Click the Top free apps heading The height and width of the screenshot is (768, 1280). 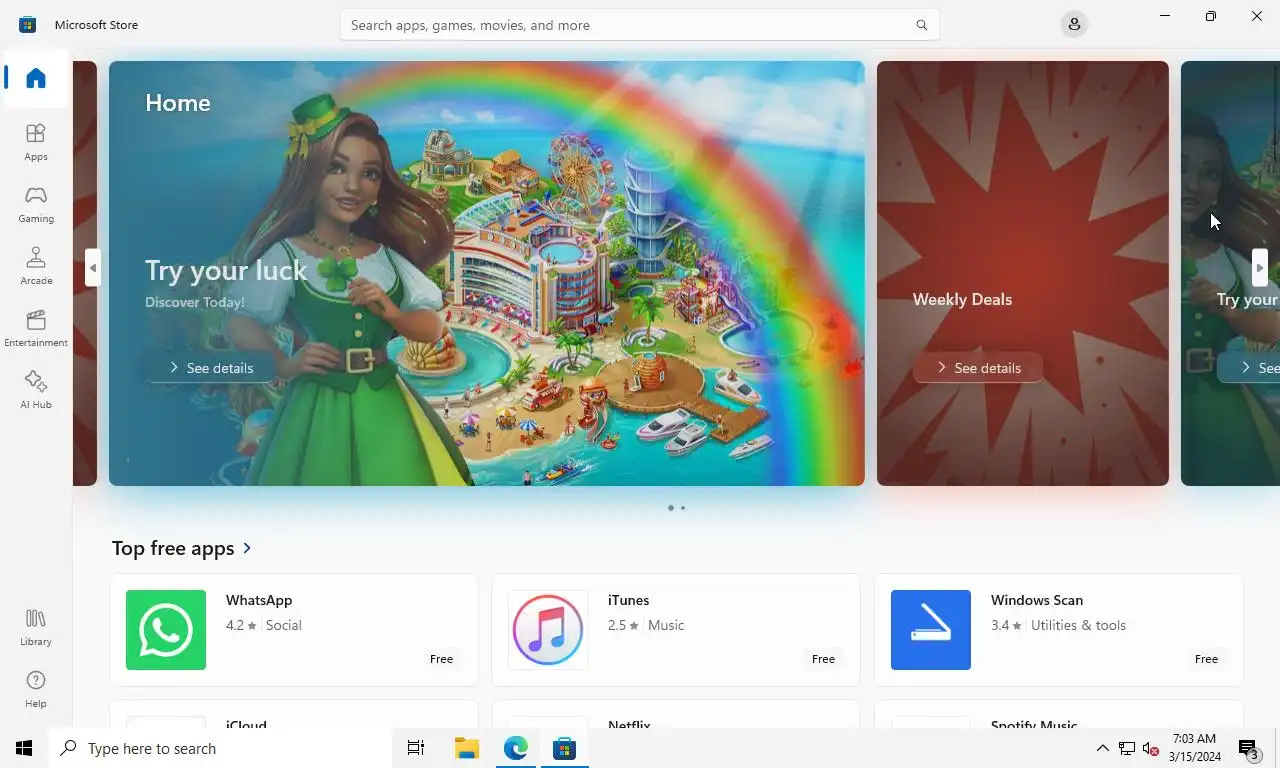[x=173, y=548]
